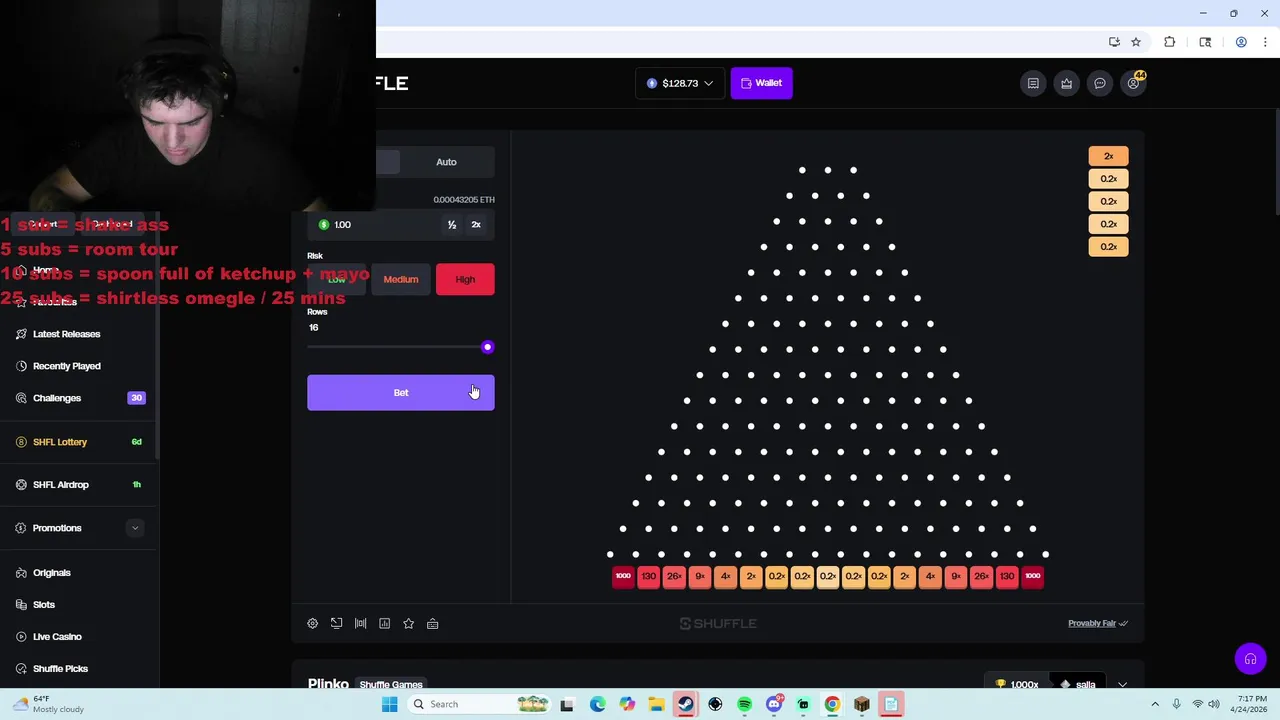Screen dimensions: 1280x720
Task: Open profile icon with 44 badge
Action: pos(1134,83)
